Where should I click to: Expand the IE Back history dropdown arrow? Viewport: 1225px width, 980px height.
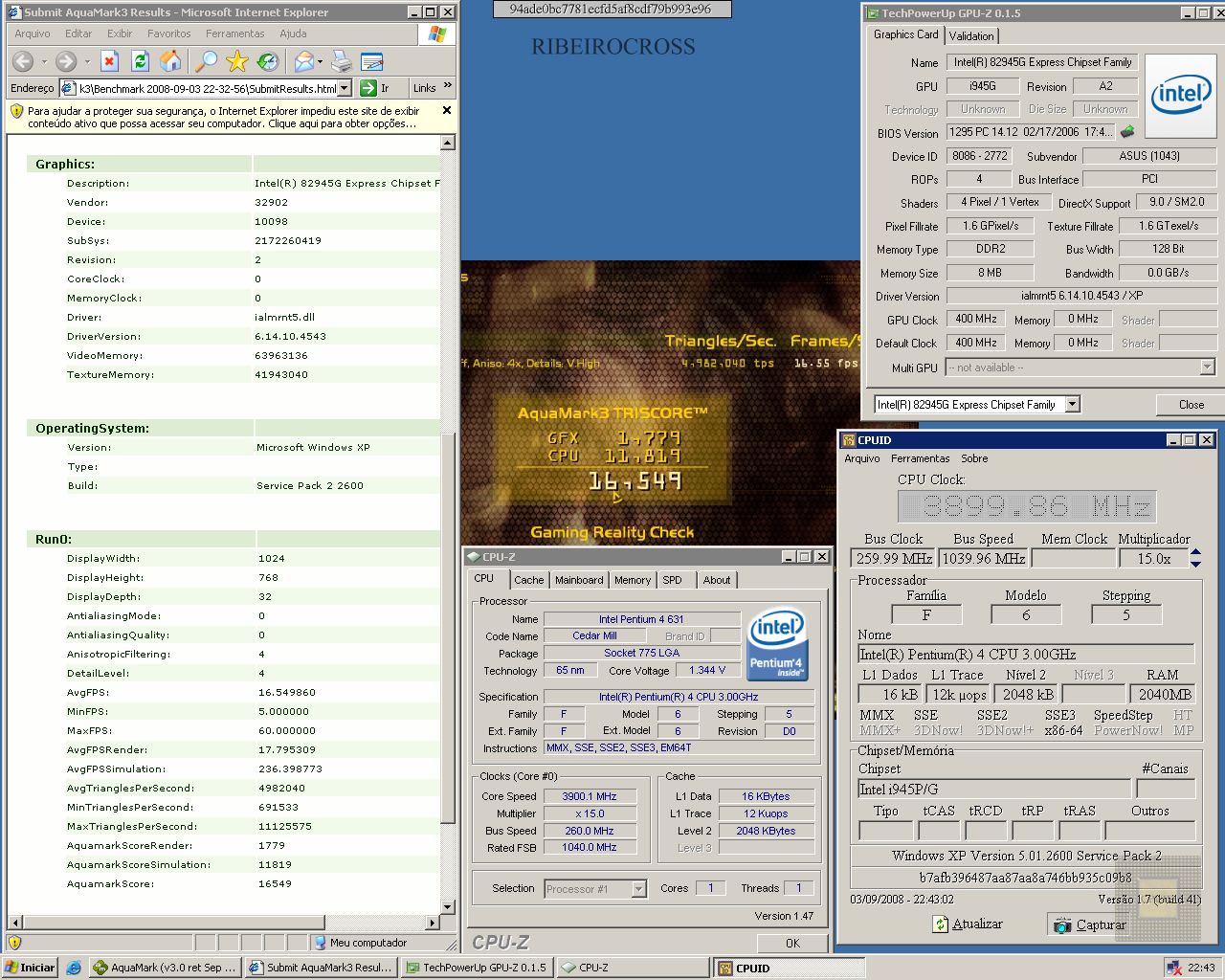tap(43, 62)
